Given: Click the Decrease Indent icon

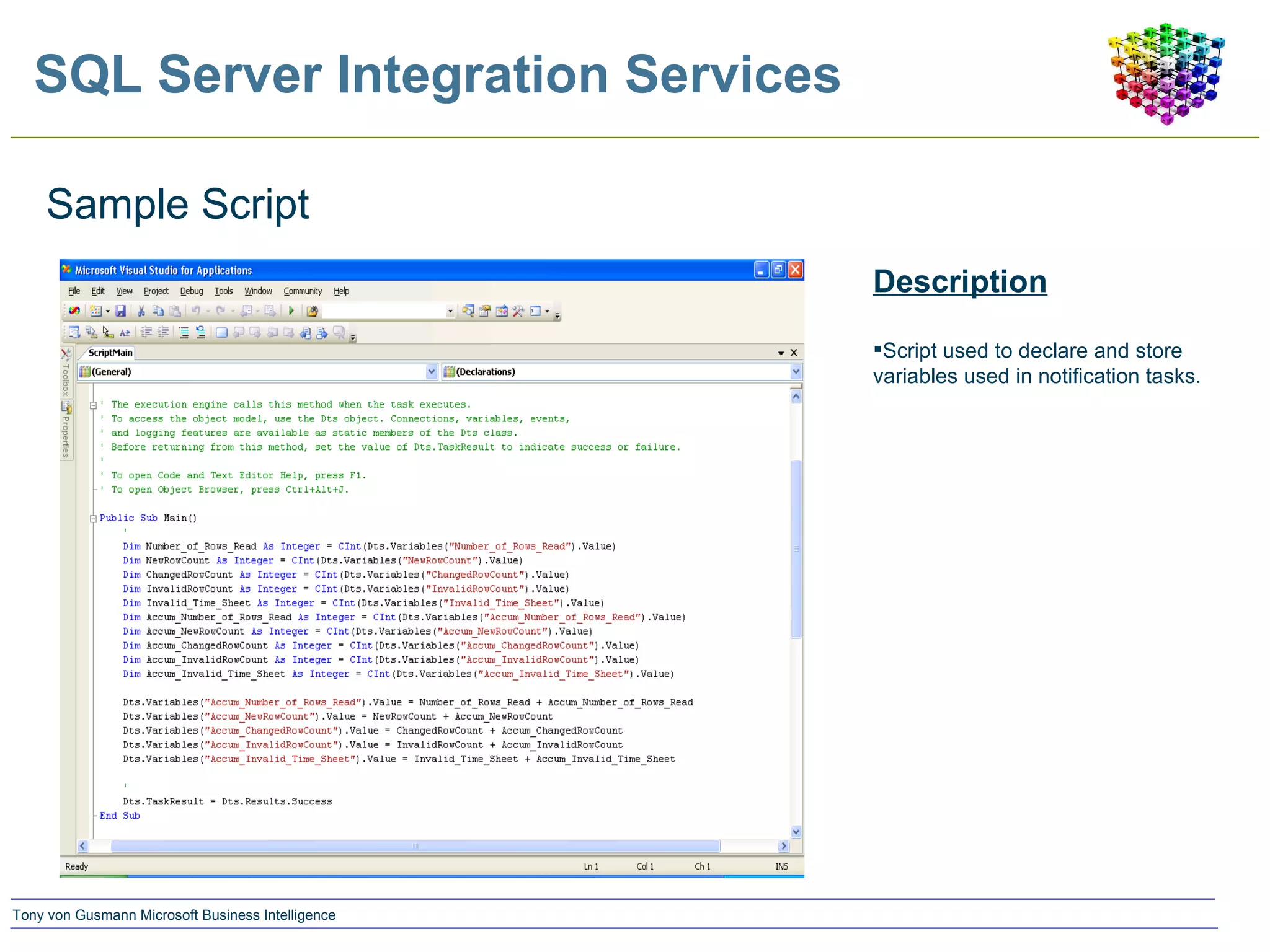Looking at the screenshot, I should (146, 333).
